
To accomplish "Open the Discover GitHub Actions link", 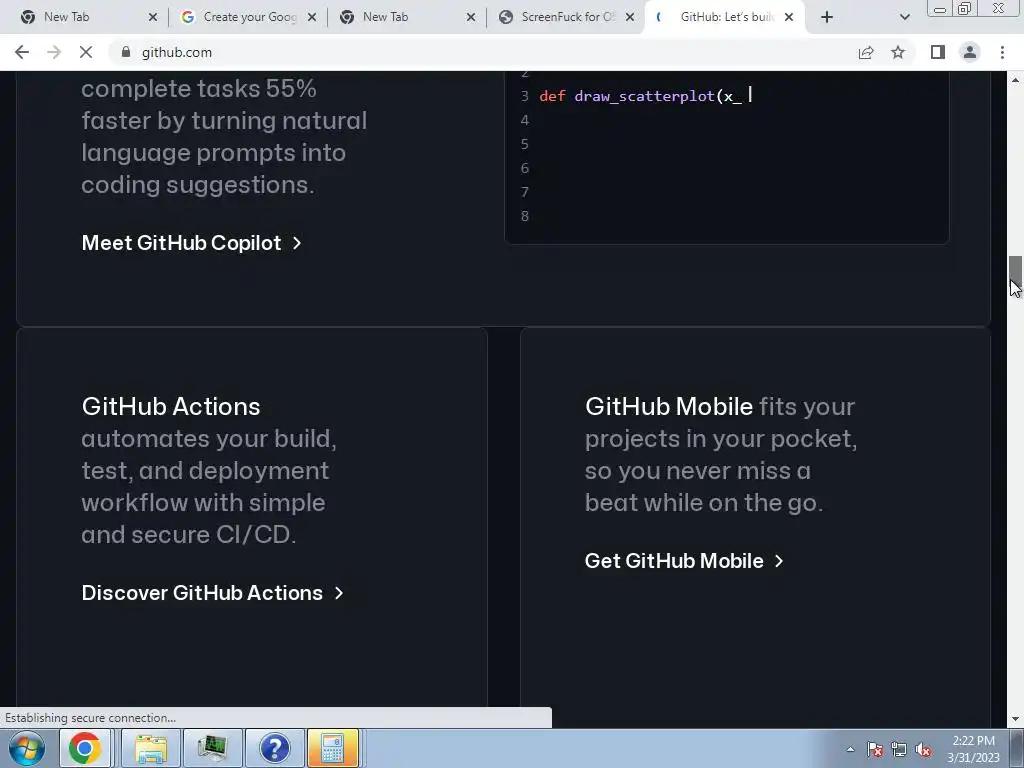I will click(212, 593).
